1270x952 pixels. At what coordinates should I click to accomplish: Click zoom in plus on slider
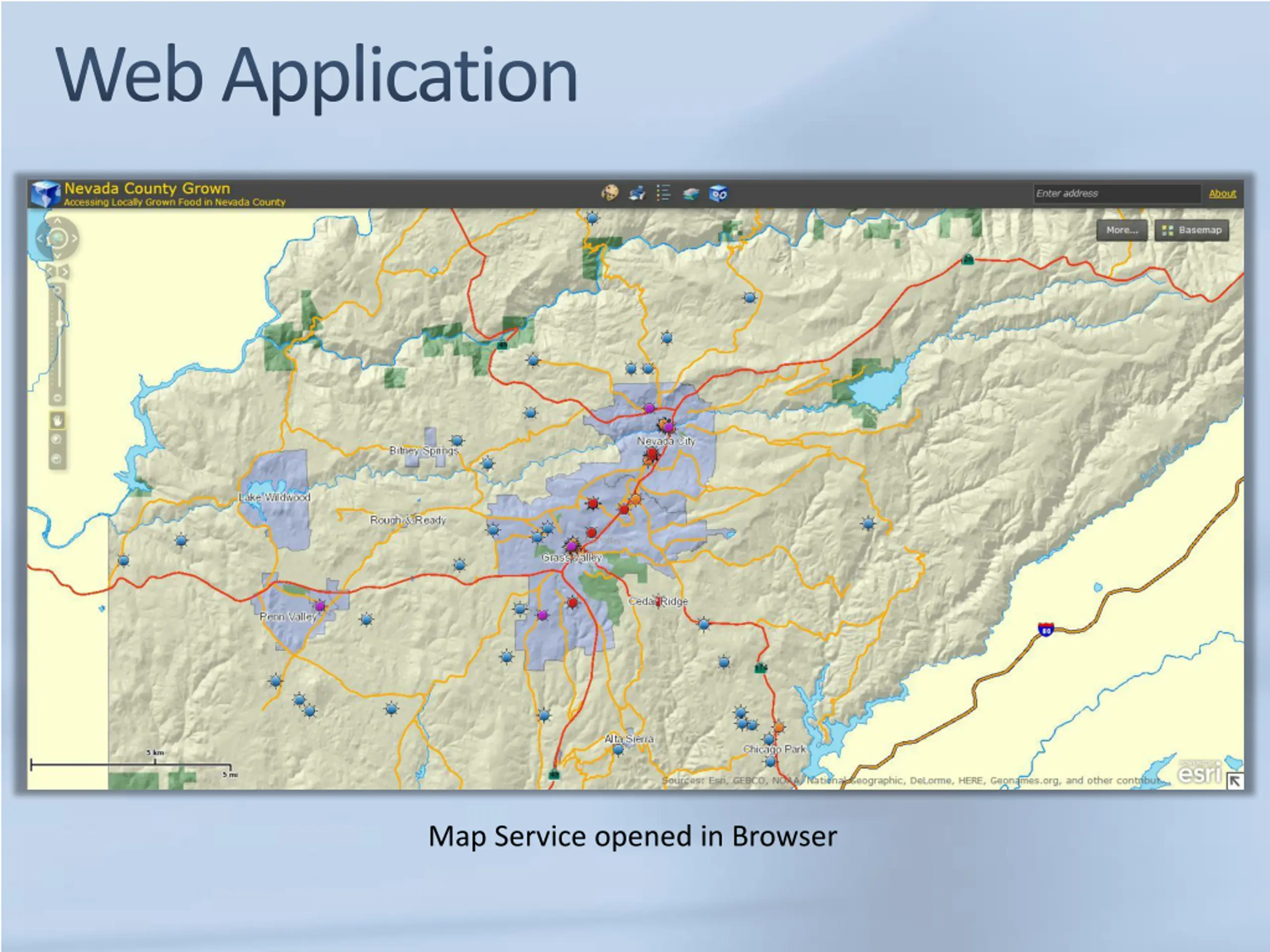click(x=58, y=292)
